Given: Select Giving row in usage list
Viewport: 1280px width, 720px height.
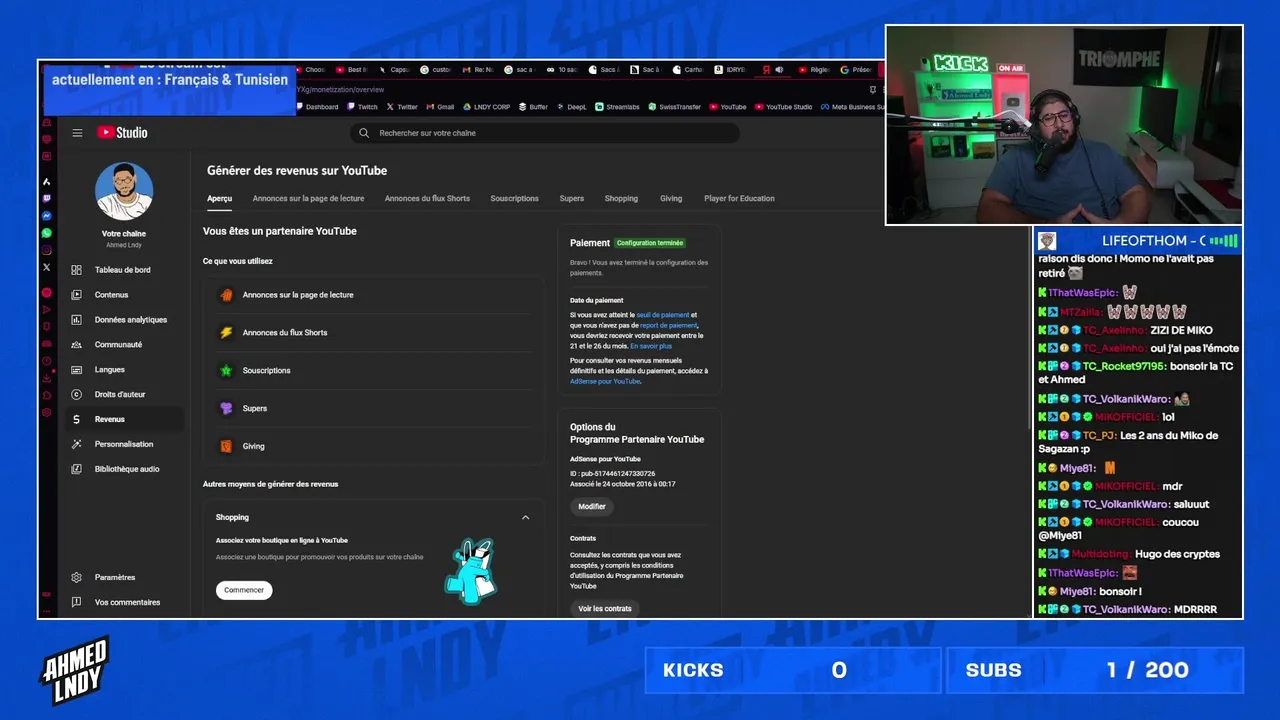Looking at the screenshot, I should pos(373,446).
